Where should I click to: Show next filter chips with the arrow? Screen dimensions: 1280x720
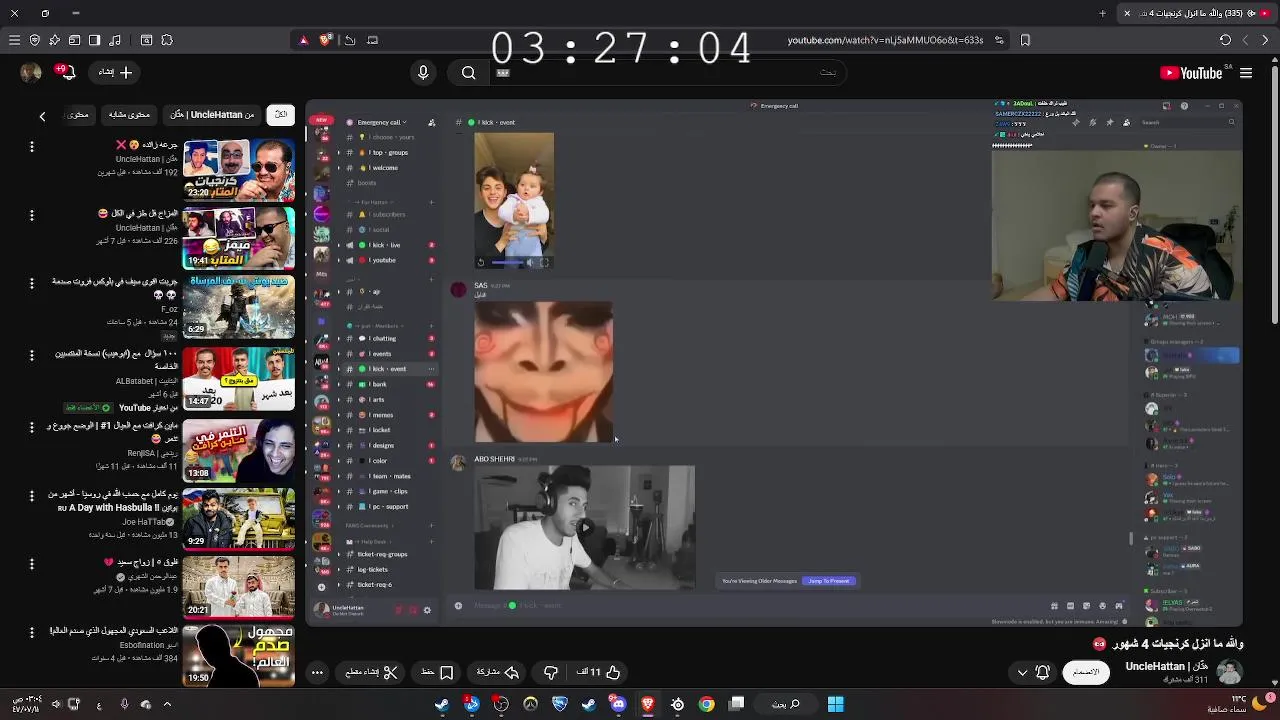tap(42, 116)
